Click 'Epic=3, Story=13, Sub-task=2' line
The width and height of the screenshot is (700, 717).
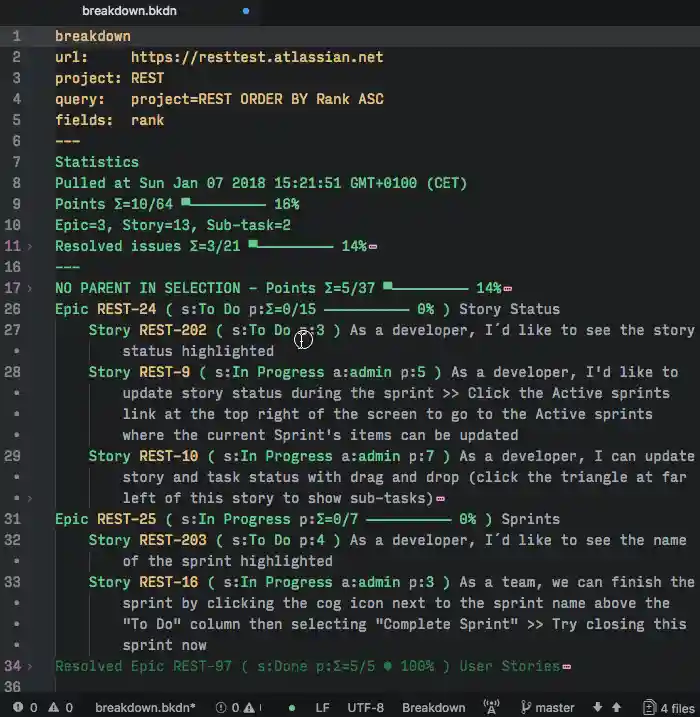[x=173, y=225]
